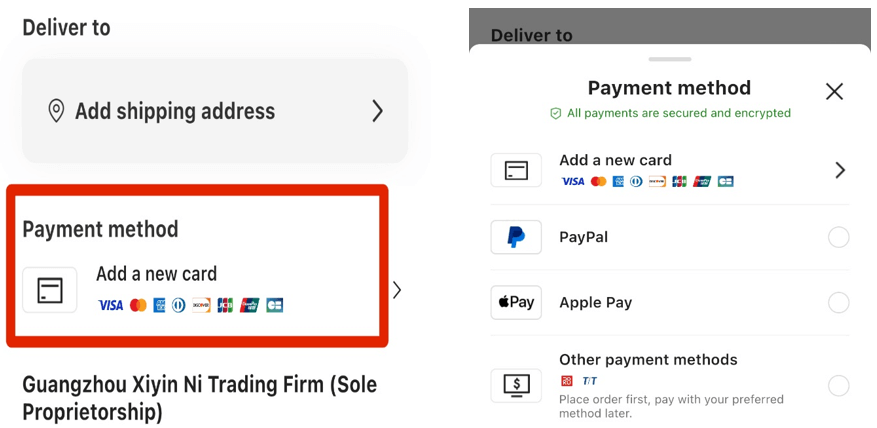Click the green security shield icon

coord(556,113)
